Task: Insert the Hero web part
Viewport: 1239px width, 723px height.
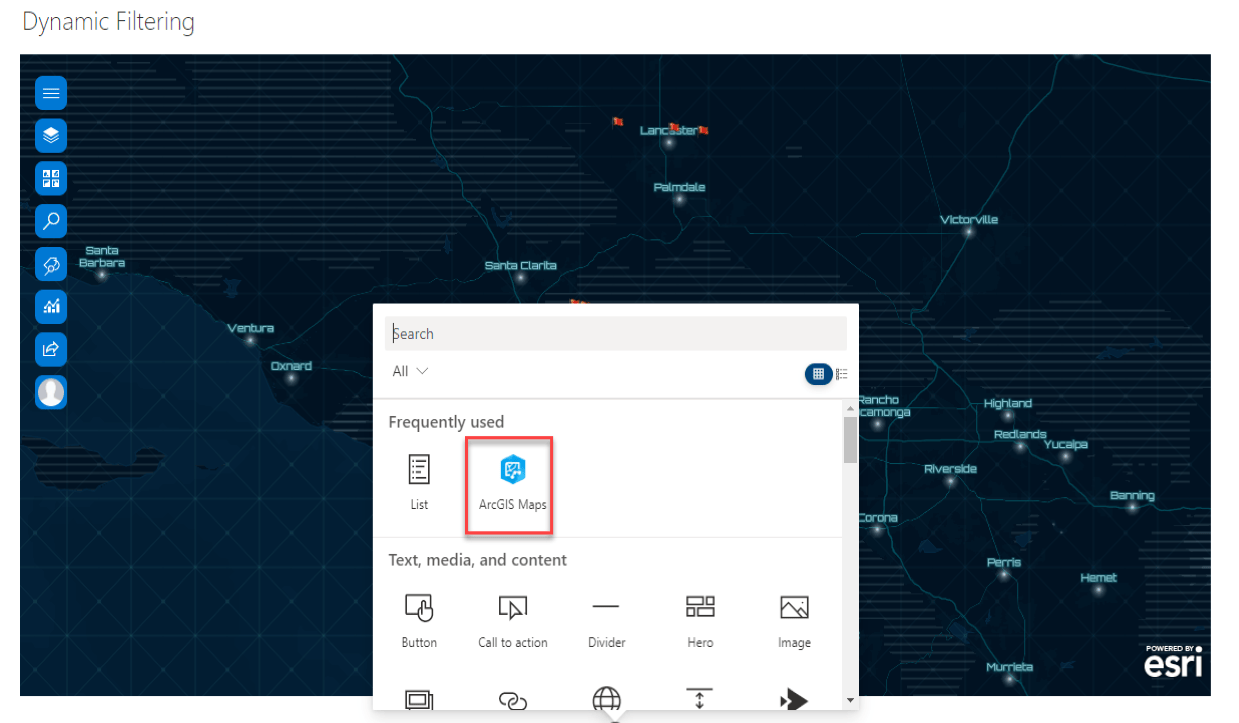Action: click(700, 620)
